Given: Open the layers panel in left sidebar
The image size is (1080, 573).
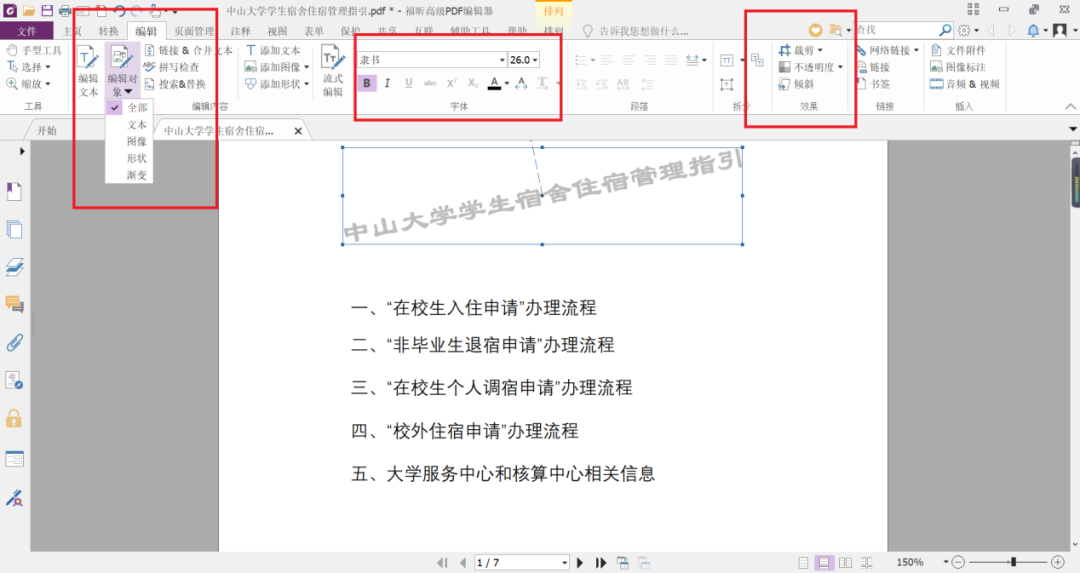Looking at the screenshot, I should tap(14, 267).
